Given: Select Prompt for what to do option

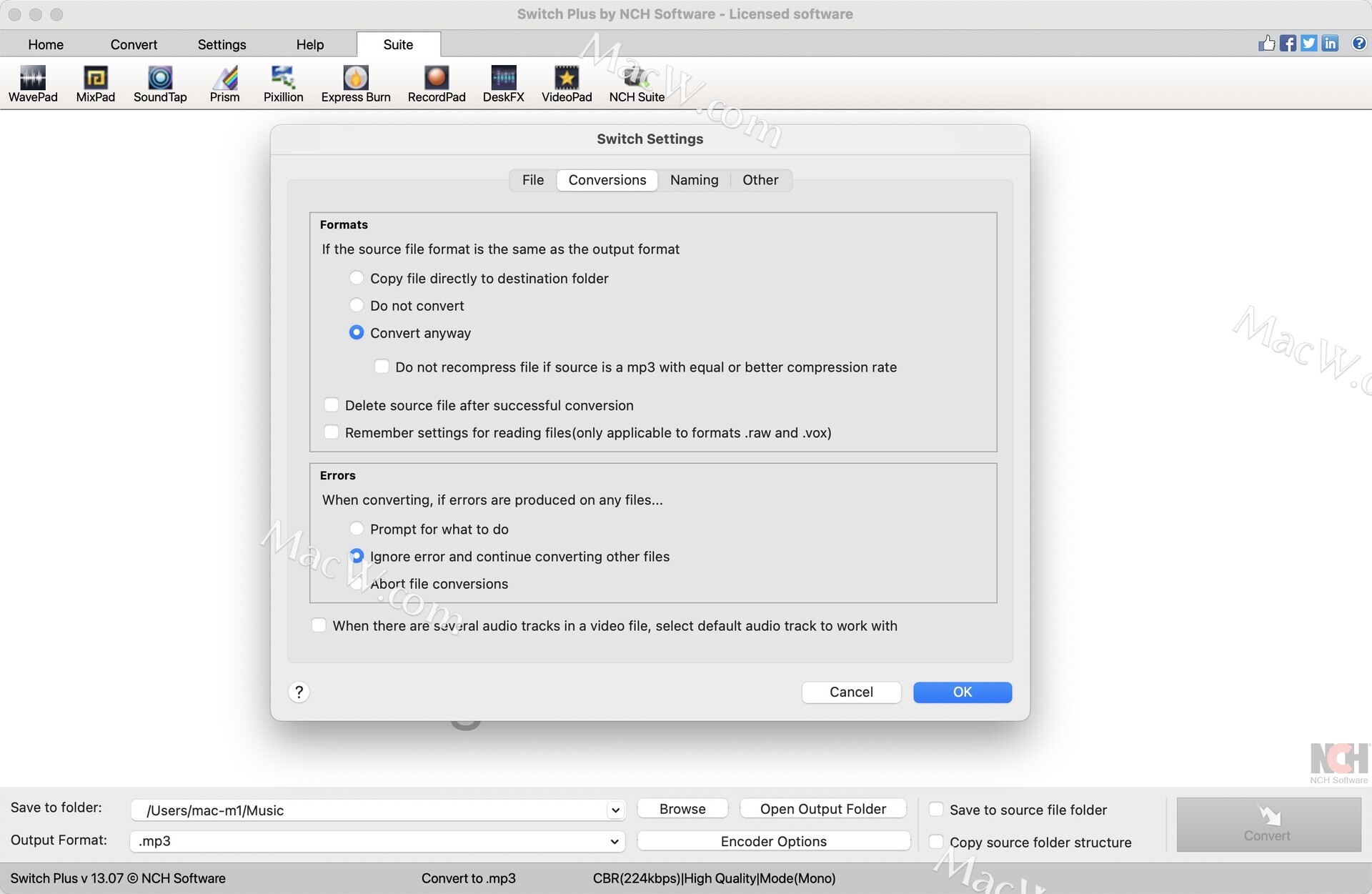Looking at the screenshot, I should point(357,529).
